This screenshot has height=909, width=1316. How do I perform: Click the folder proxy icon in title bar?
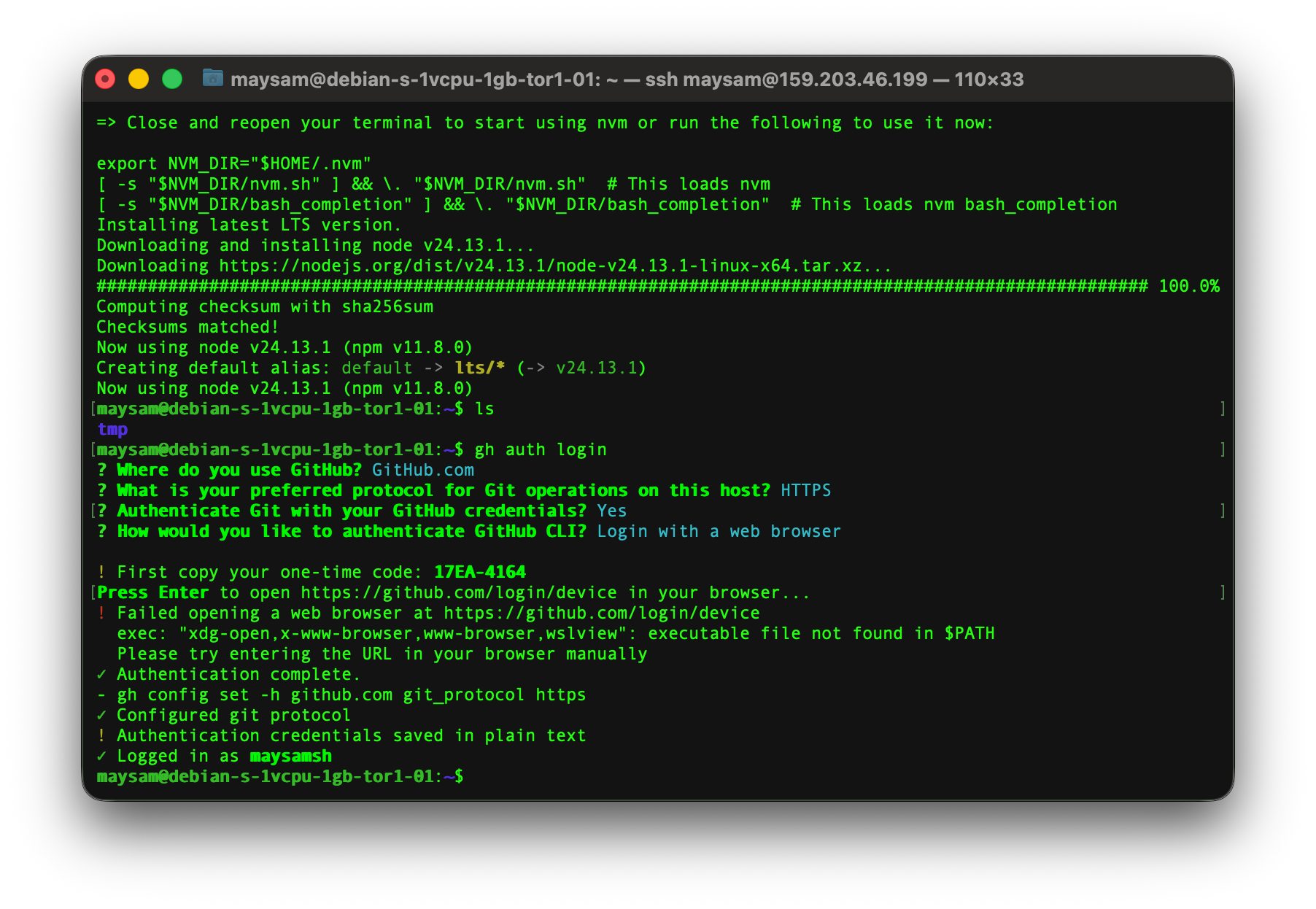click(x=213, y=78)
